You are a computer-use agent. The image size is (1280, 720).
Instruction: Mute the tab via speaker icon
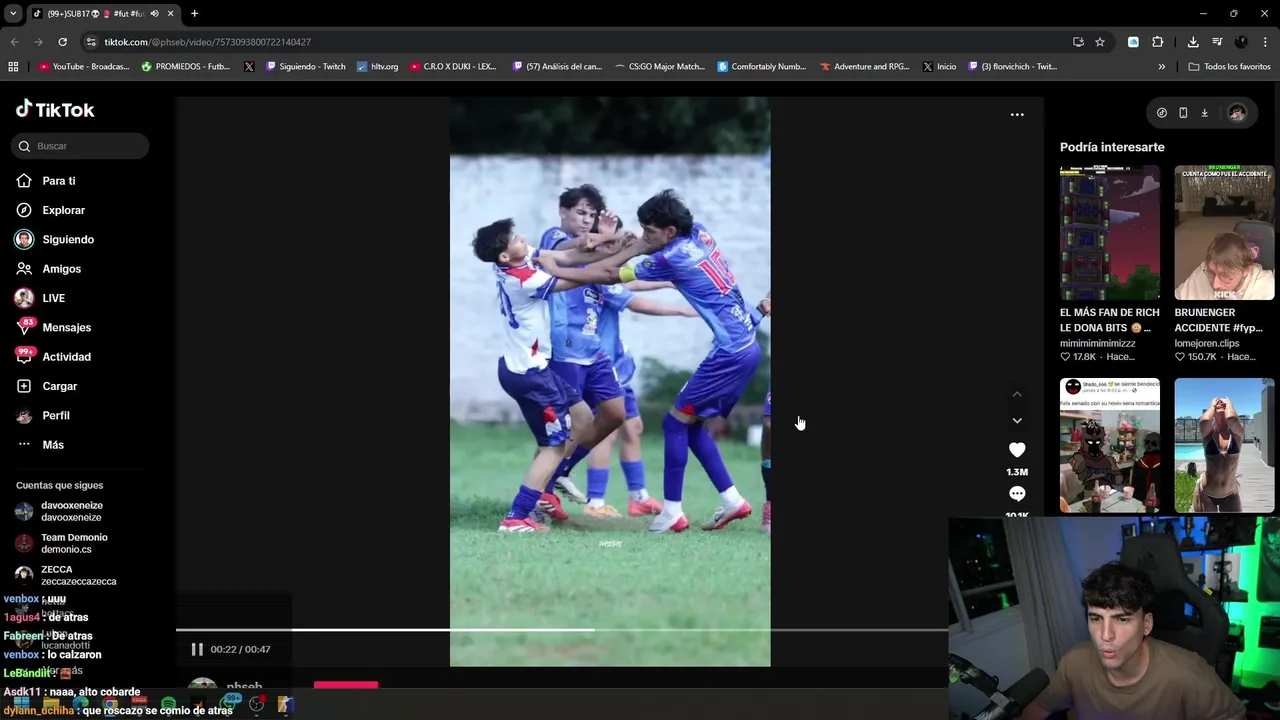(154, 14)
